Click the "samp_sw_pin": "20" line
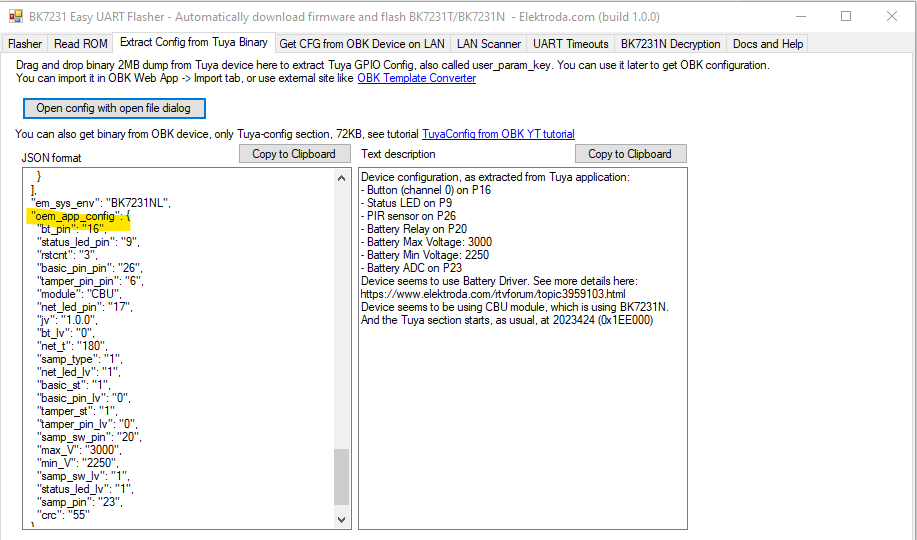The height and width of the screenshot is (540, 917). 89,437
